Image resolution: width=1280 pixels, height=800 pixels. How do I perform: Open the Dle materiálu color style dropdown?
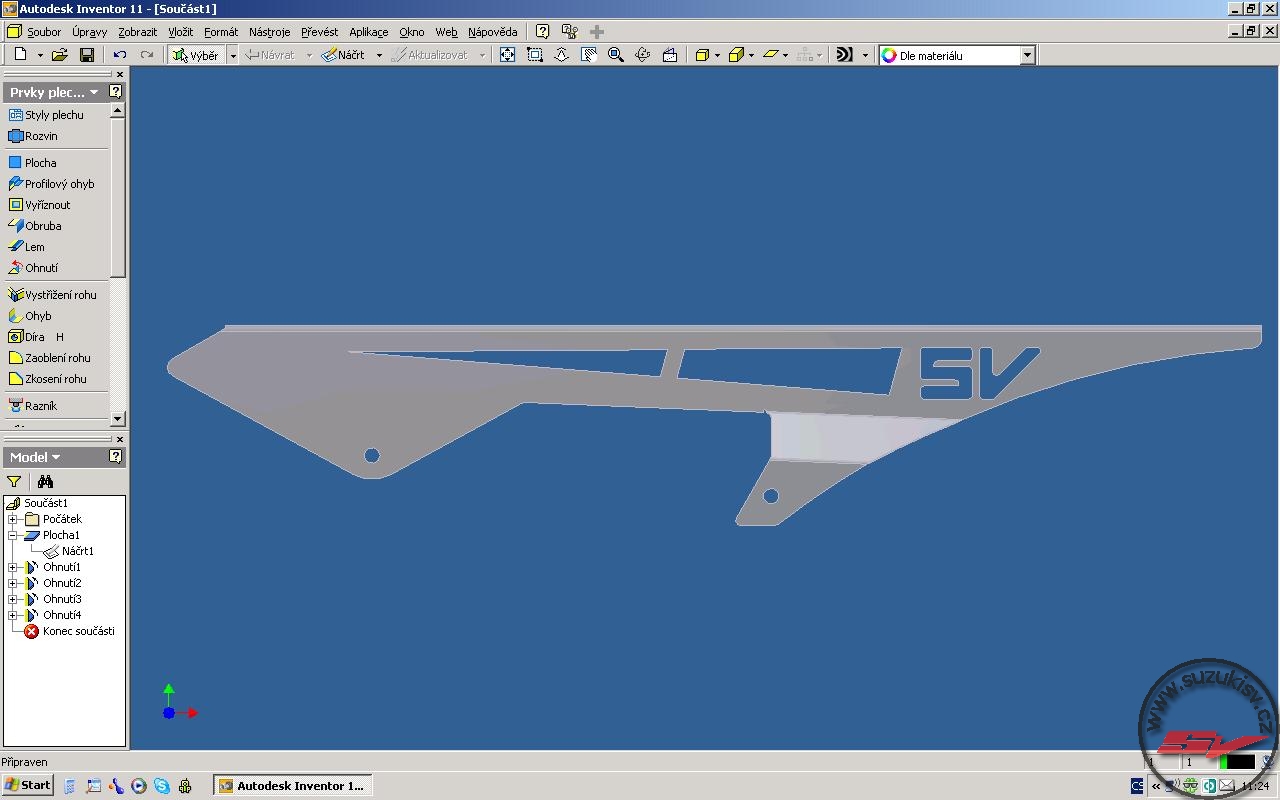[1027, 56]
